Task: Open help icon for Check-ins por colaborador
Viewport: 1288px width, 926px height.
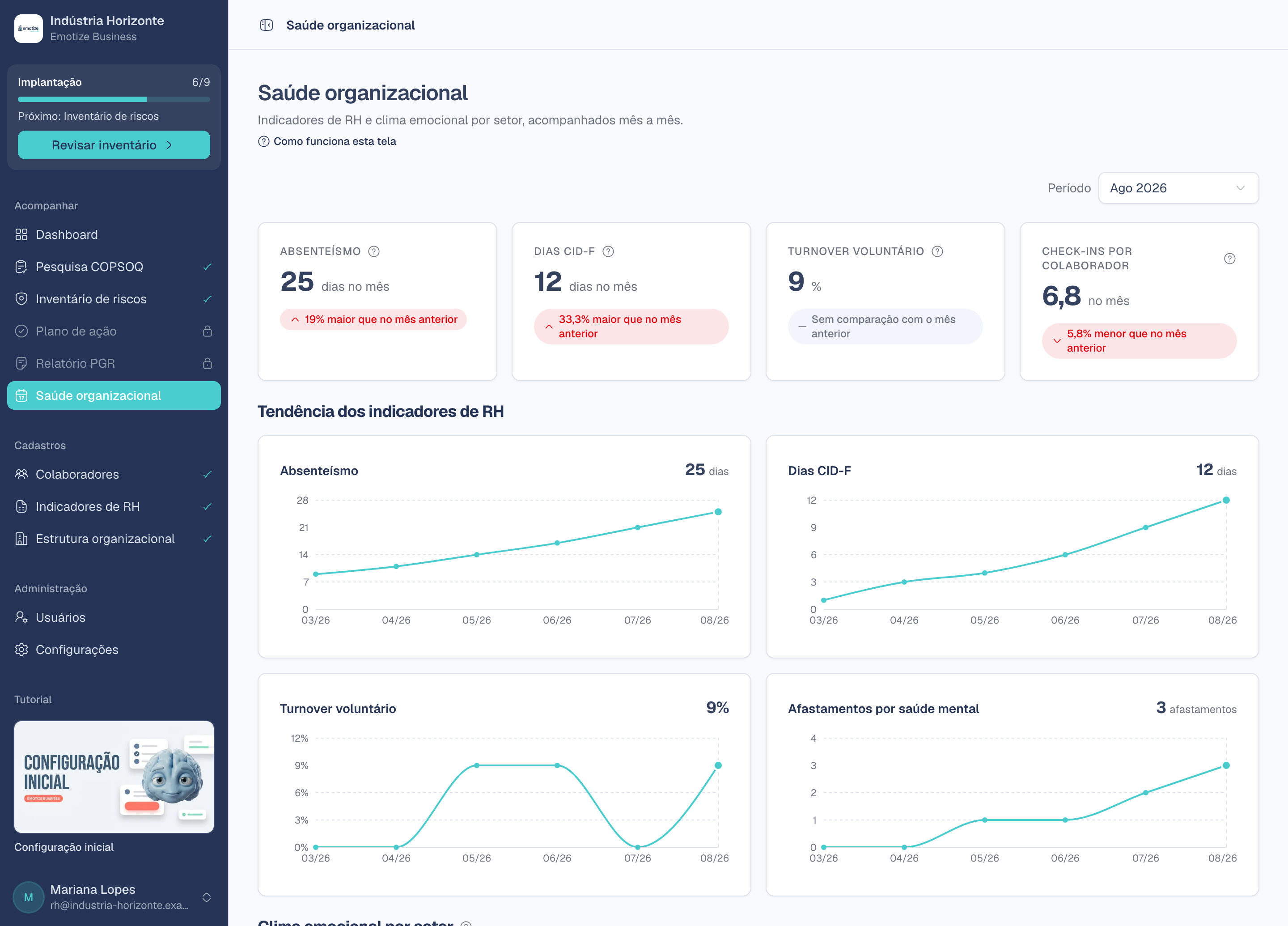Action: point(1229,259)
